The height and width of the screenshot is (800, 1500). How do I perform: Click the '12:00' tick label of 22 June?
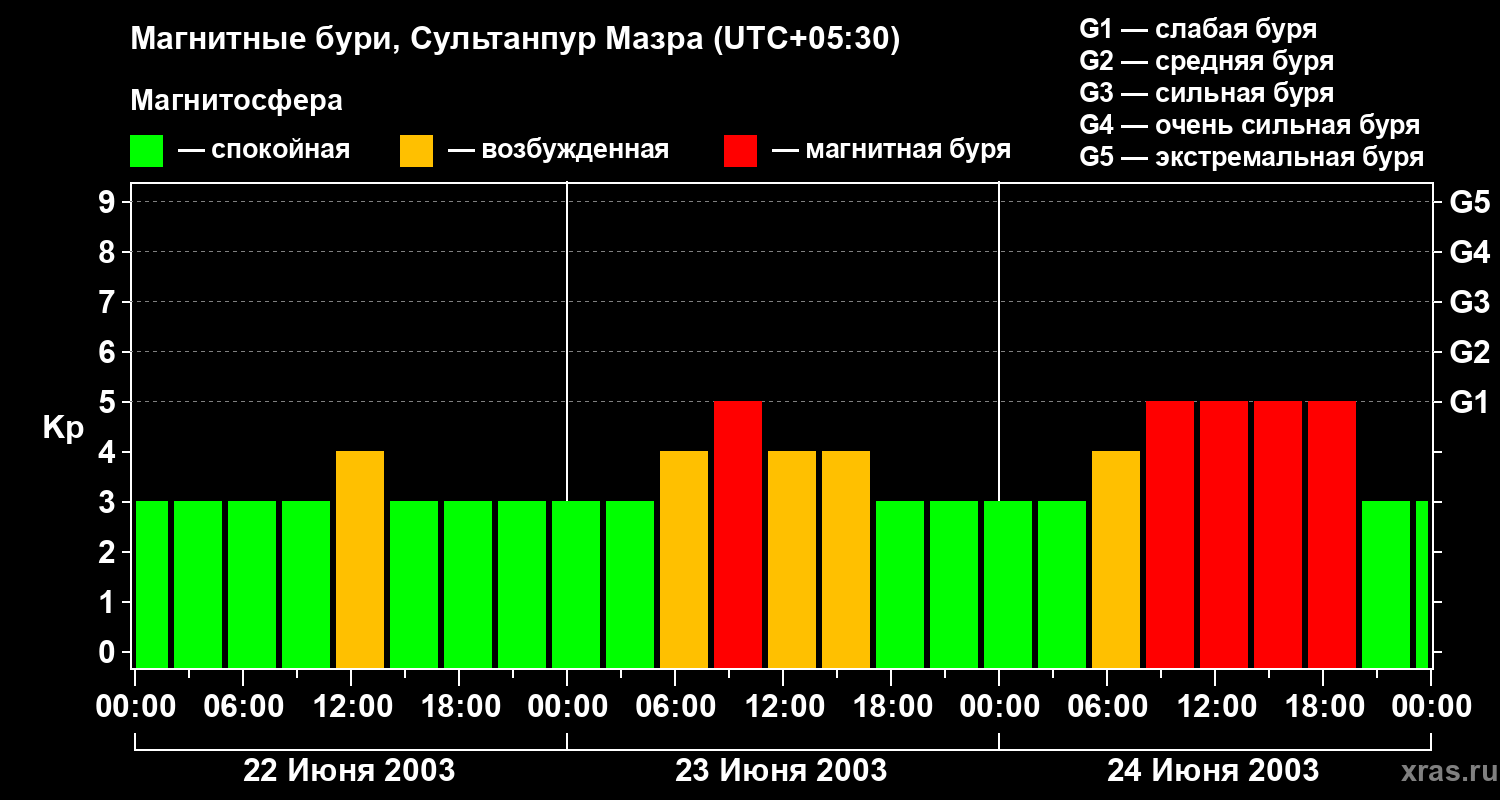(x=351, y=706)
